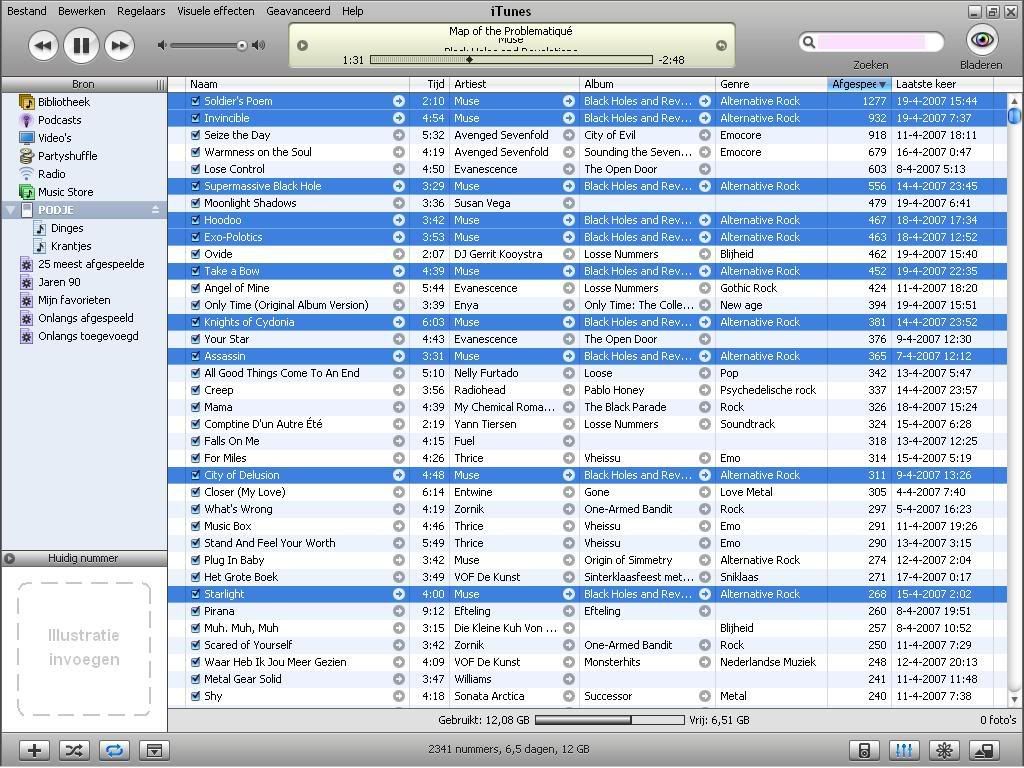Open the Visuele effecten menu
Viewport: 1024px width, 768px height.
coord(215,11)
